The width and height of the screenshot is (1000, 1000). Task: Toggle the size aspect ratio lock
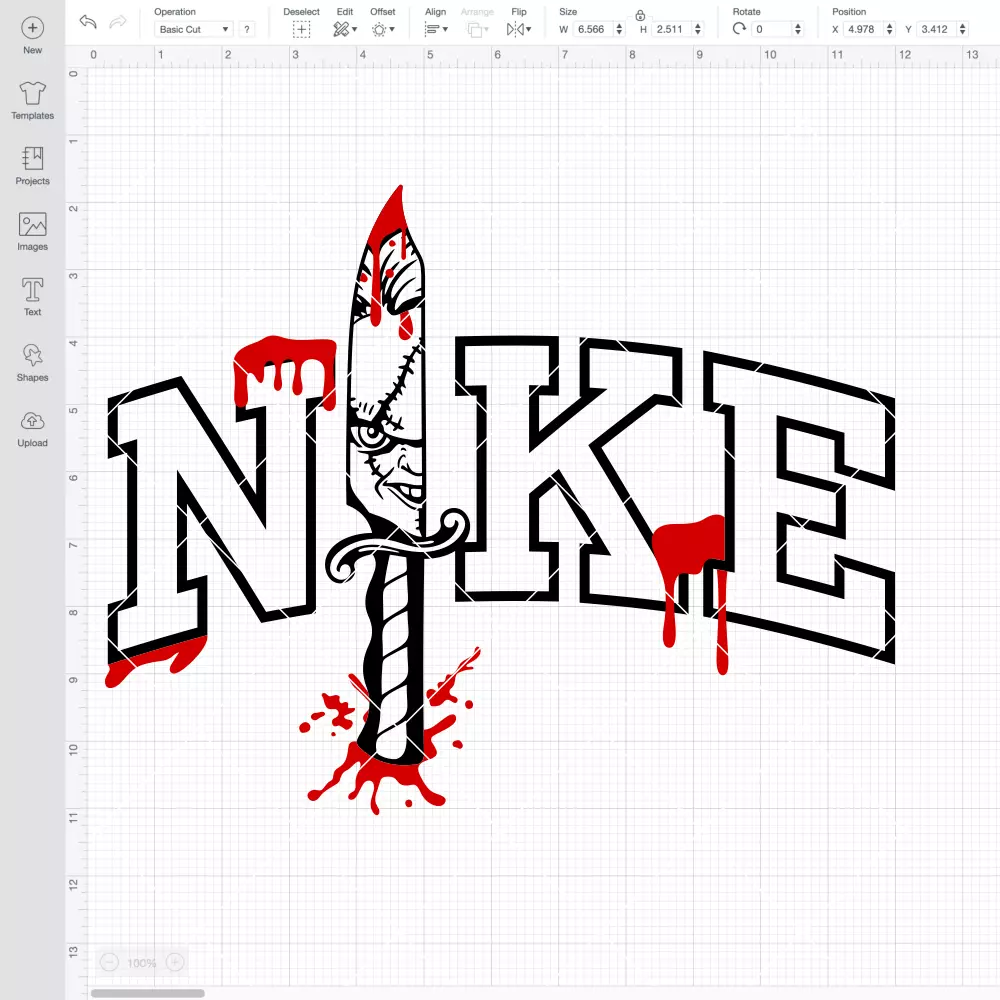pos(640,15)
